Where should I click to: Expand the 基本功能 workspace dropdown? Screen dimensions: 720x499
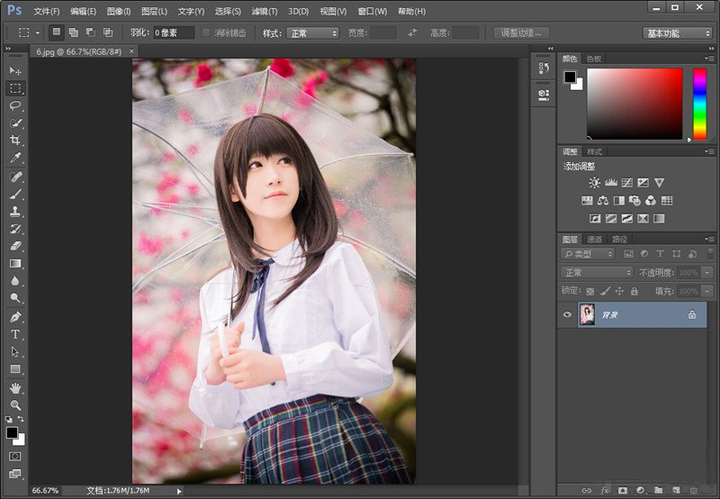coord(677,33)
